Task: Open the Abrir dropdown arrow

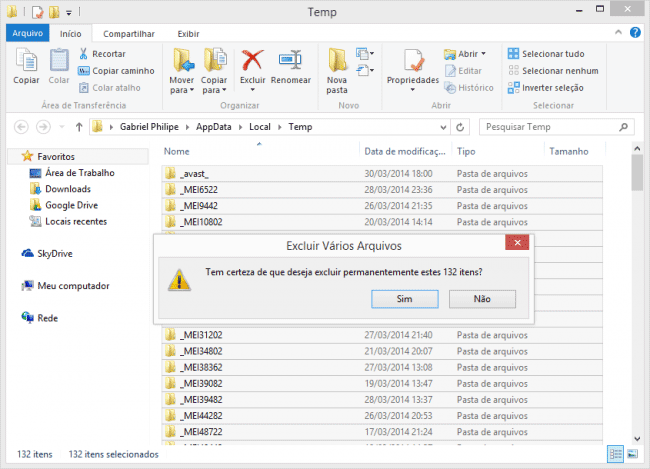Action: coord(483,54)
